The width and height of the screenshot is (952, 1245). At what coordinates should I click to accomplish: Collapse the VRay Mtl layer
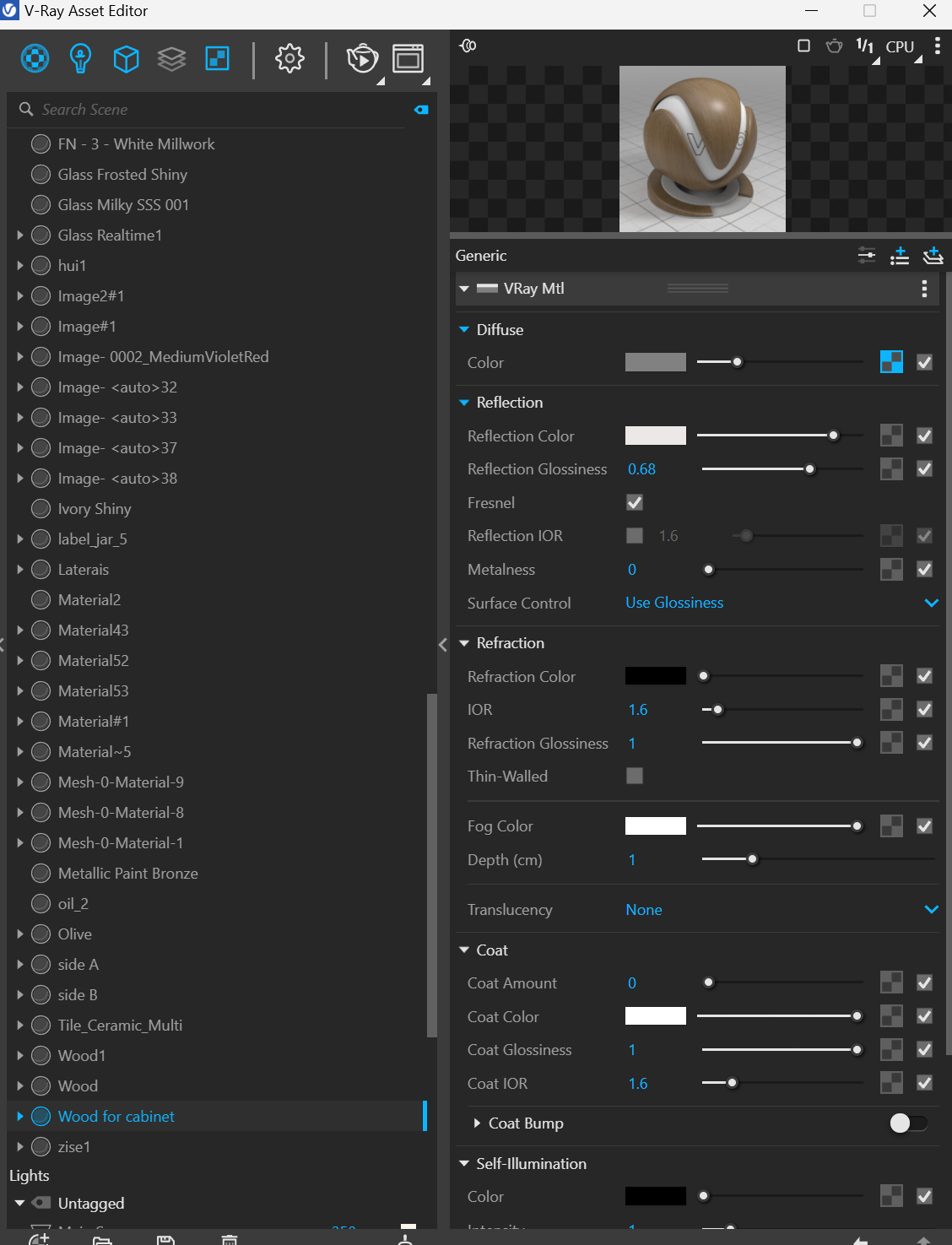(464, 289)
